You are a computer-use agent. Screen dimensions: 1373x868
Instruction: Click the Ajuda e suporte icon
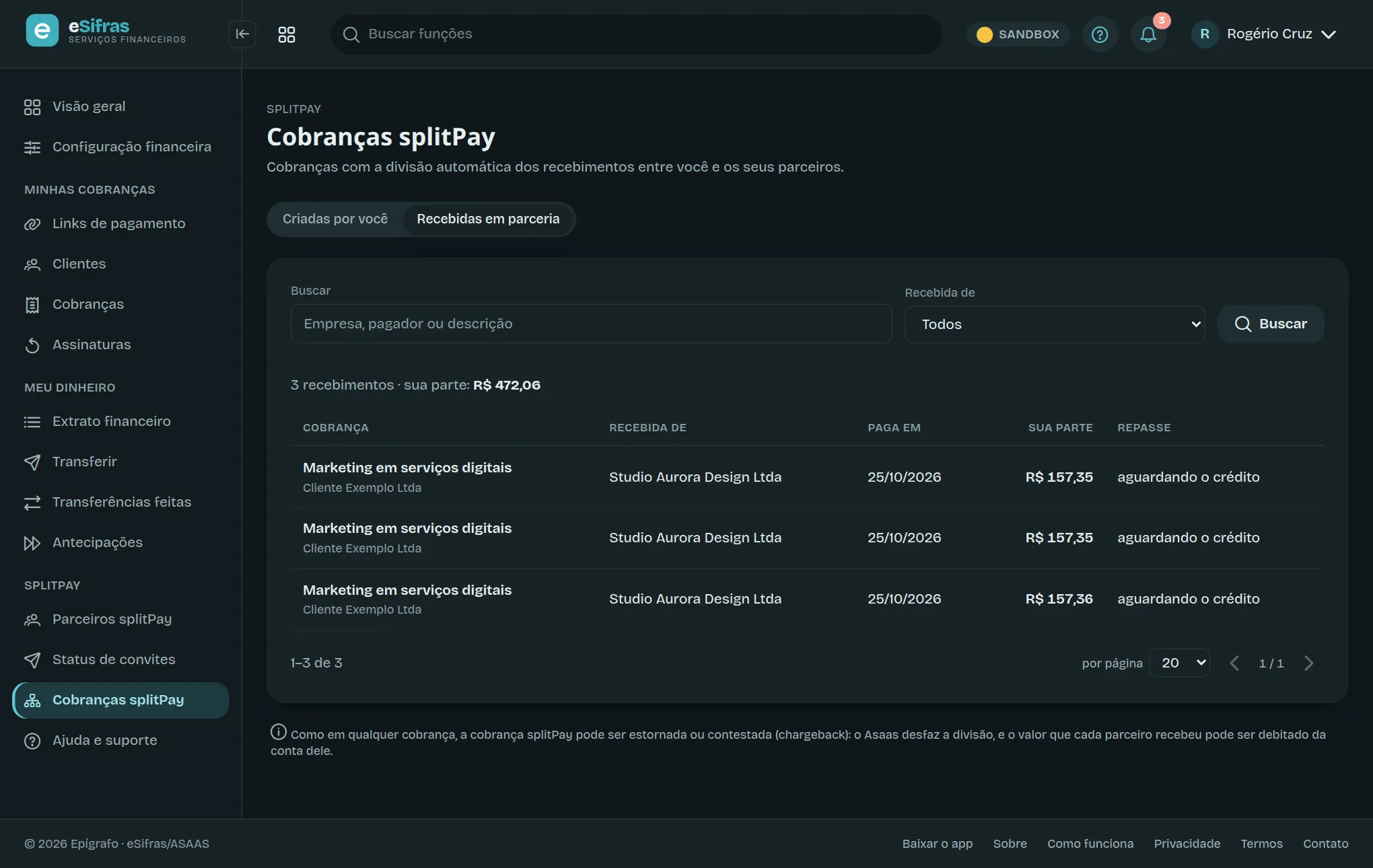click(x=32, y=741)
